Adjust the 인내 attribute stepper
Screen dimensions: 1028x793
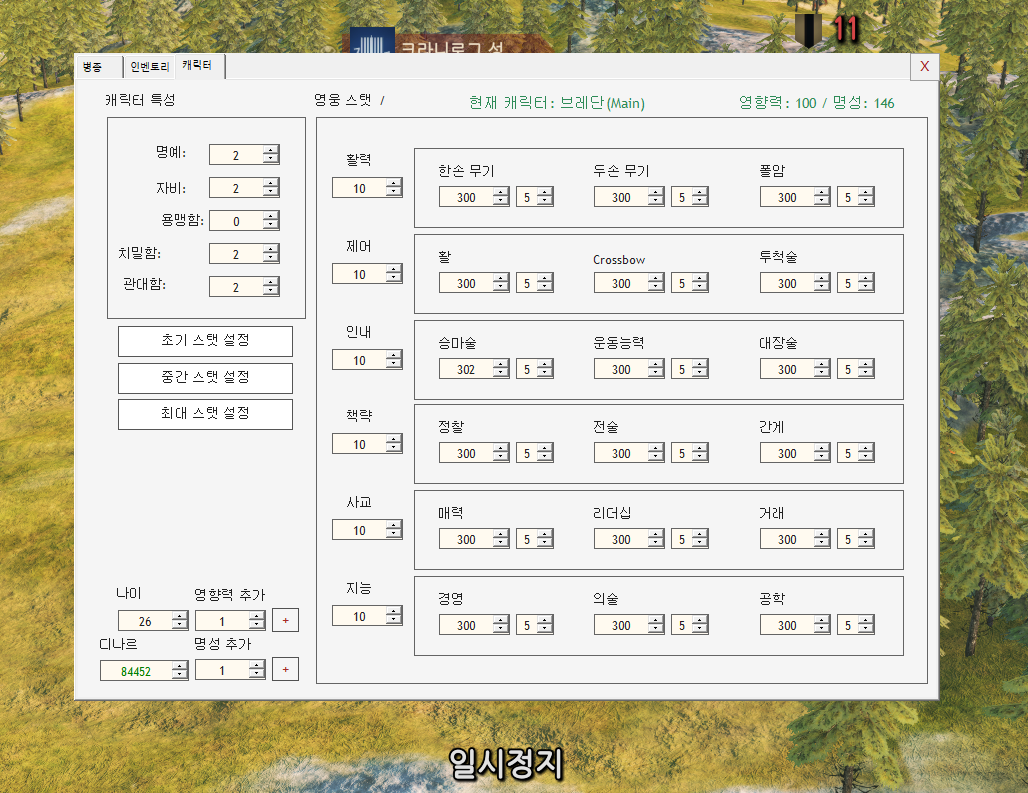(x=393, y=359)
